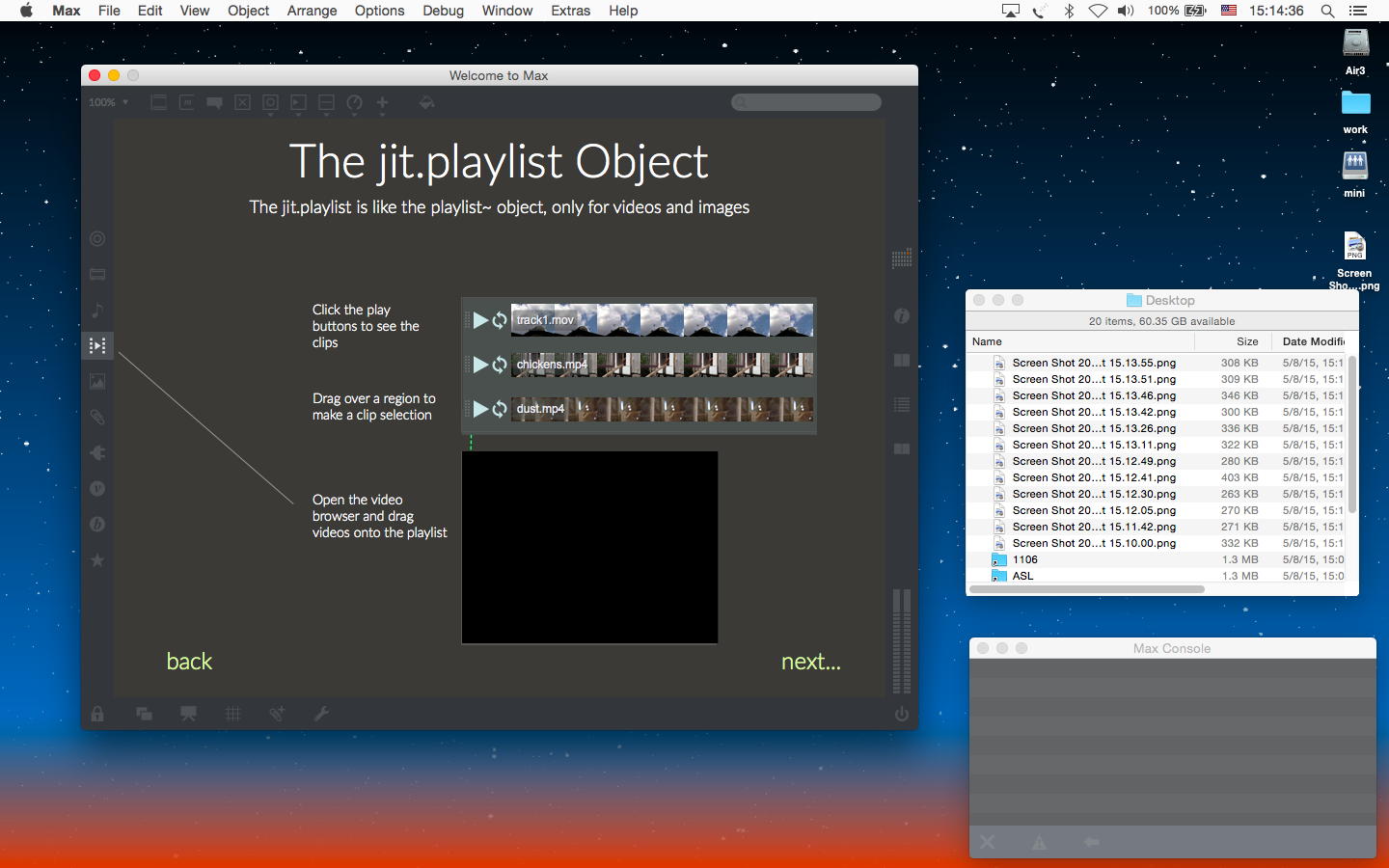Play the track1.mov clip

[480, 320]
